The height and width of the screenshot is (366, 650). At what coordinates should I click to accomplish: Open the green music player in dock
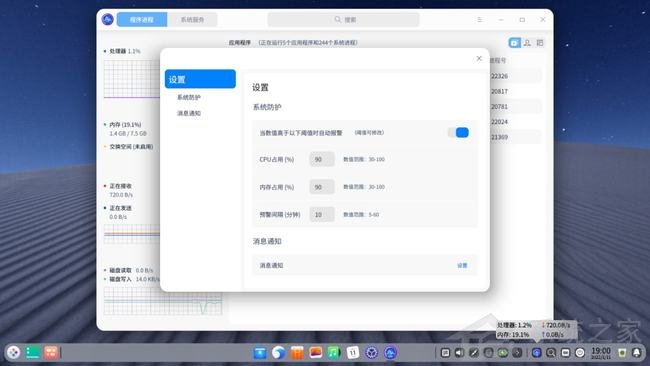pos(334,353)
